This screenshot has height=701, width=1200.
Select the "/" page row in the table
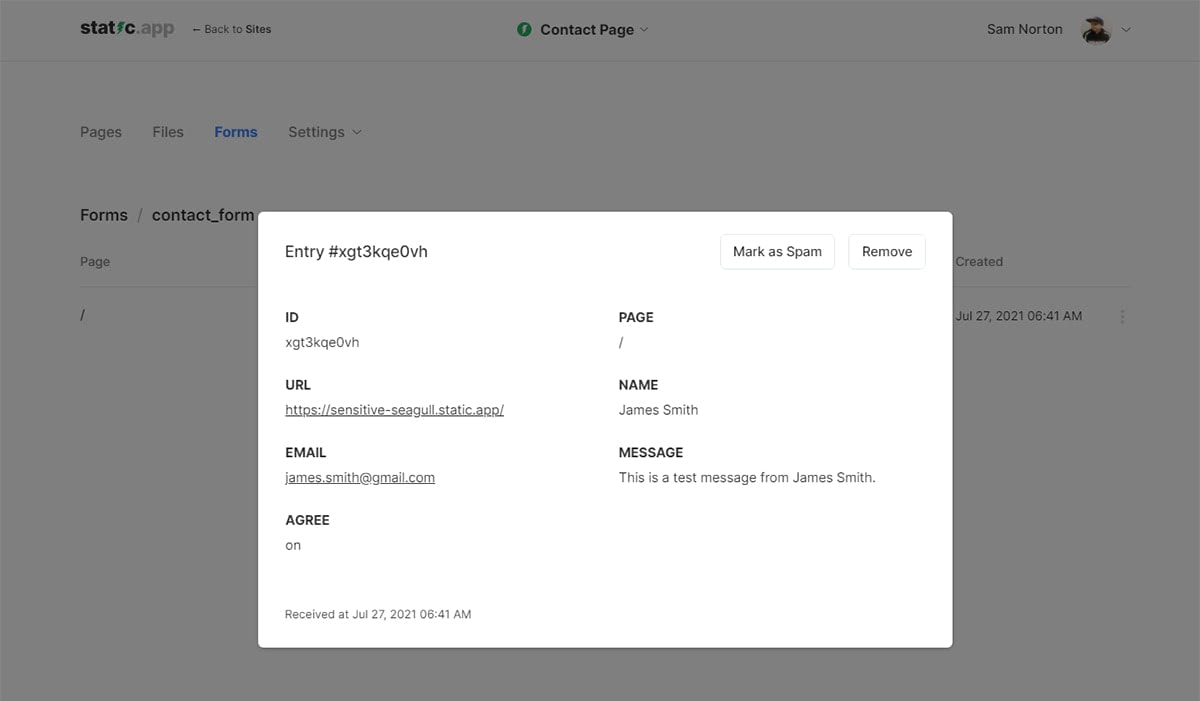[x=82, y=315]
